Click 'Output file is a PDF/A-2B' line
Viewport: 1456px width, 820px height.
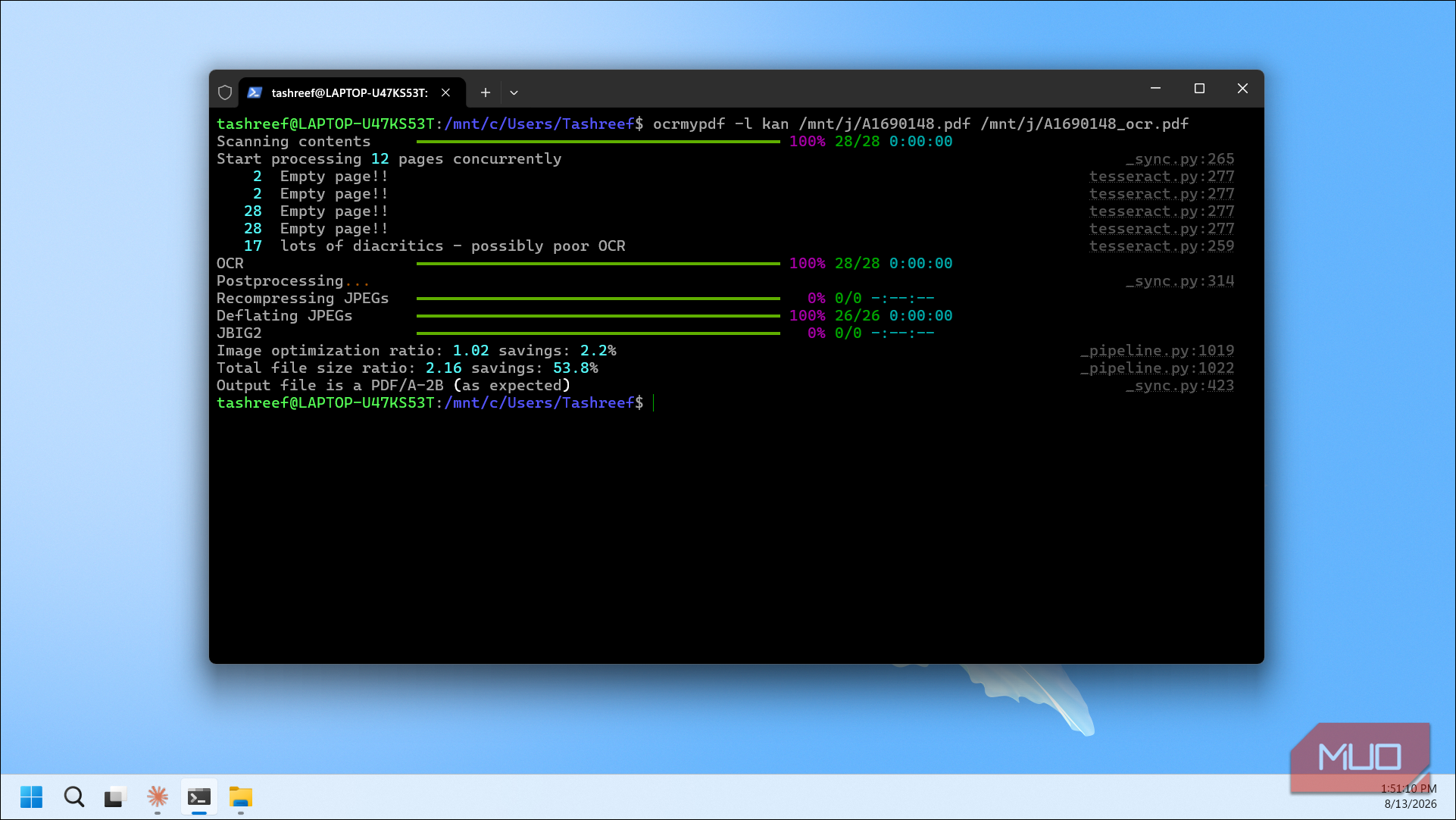(x=394, y=386)
